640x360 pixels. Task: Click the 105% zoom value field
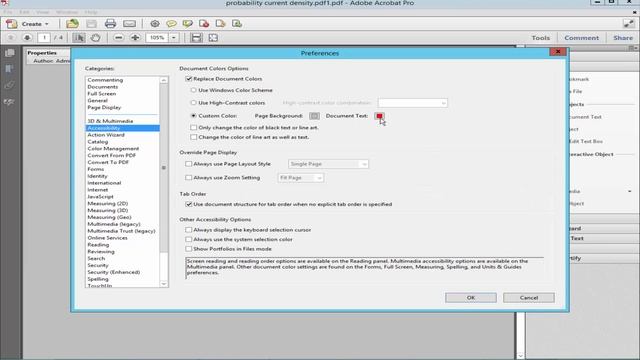tap(157, 38)
